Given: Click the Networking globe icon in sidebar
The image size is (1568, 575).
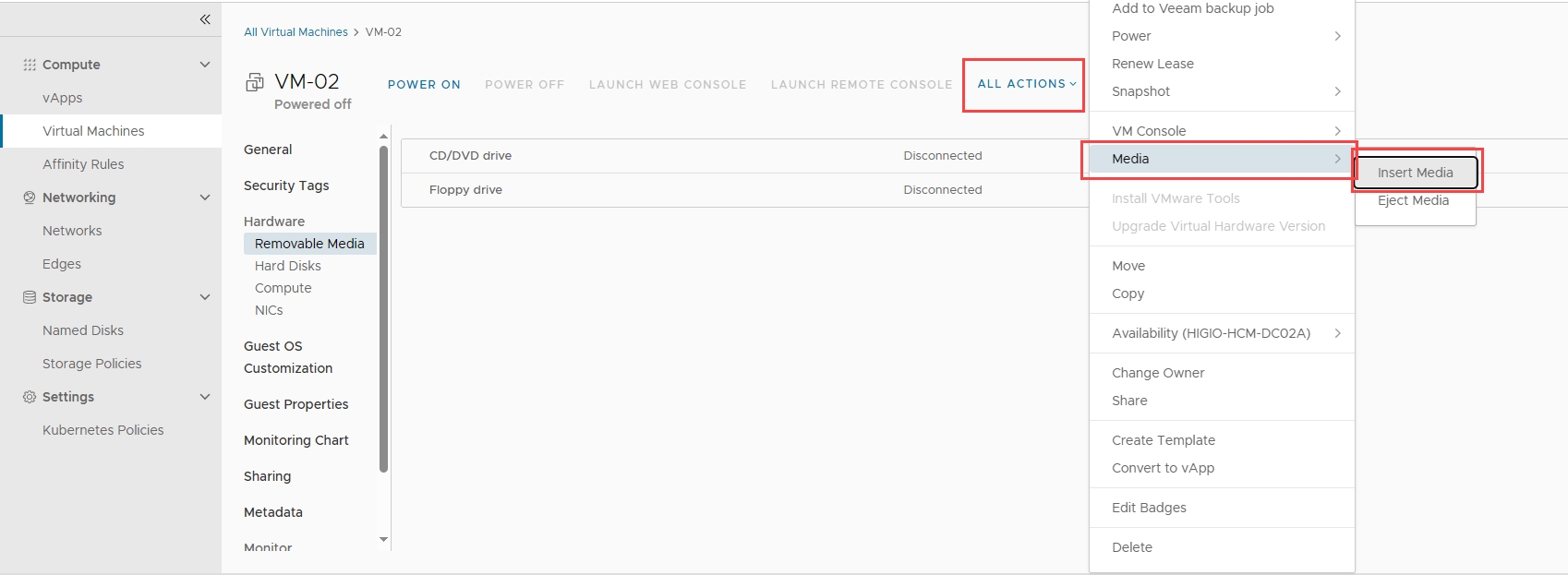Looking at the screenshot, I should [30, 198].
